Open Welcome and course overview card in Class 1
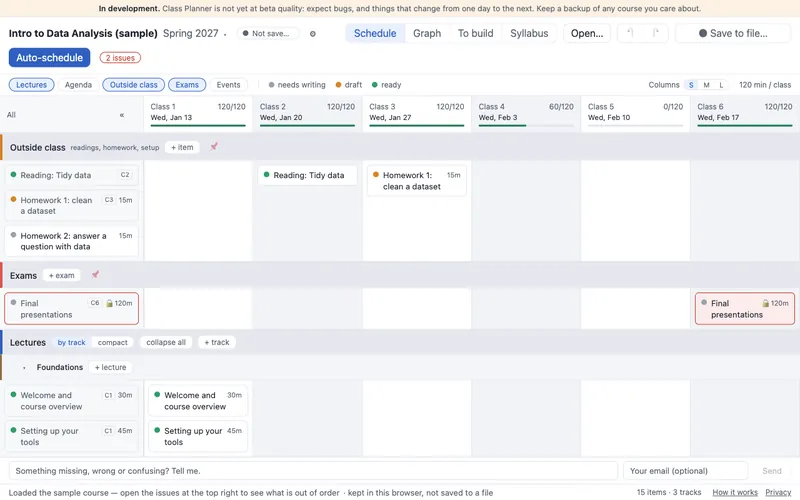The height and width of the screenshot is (500, 800). coord(198,401)
